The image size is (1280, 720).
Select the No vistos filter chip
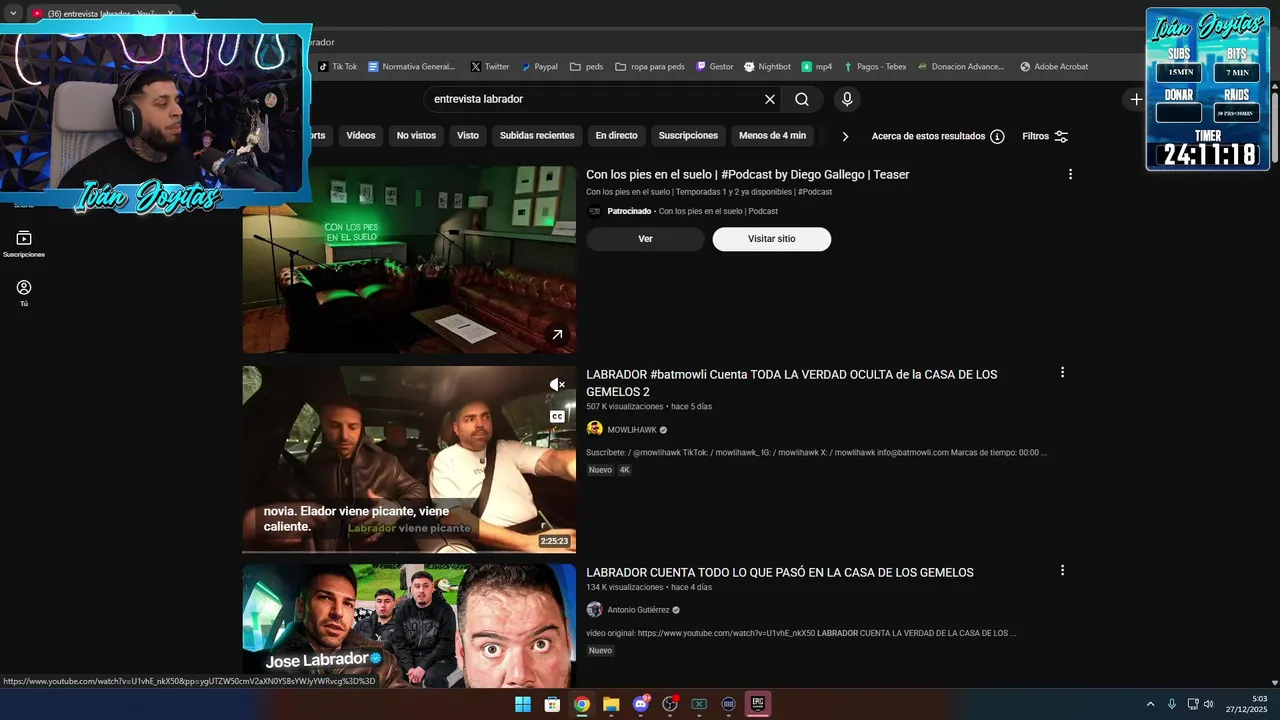[x=416, y=136]
